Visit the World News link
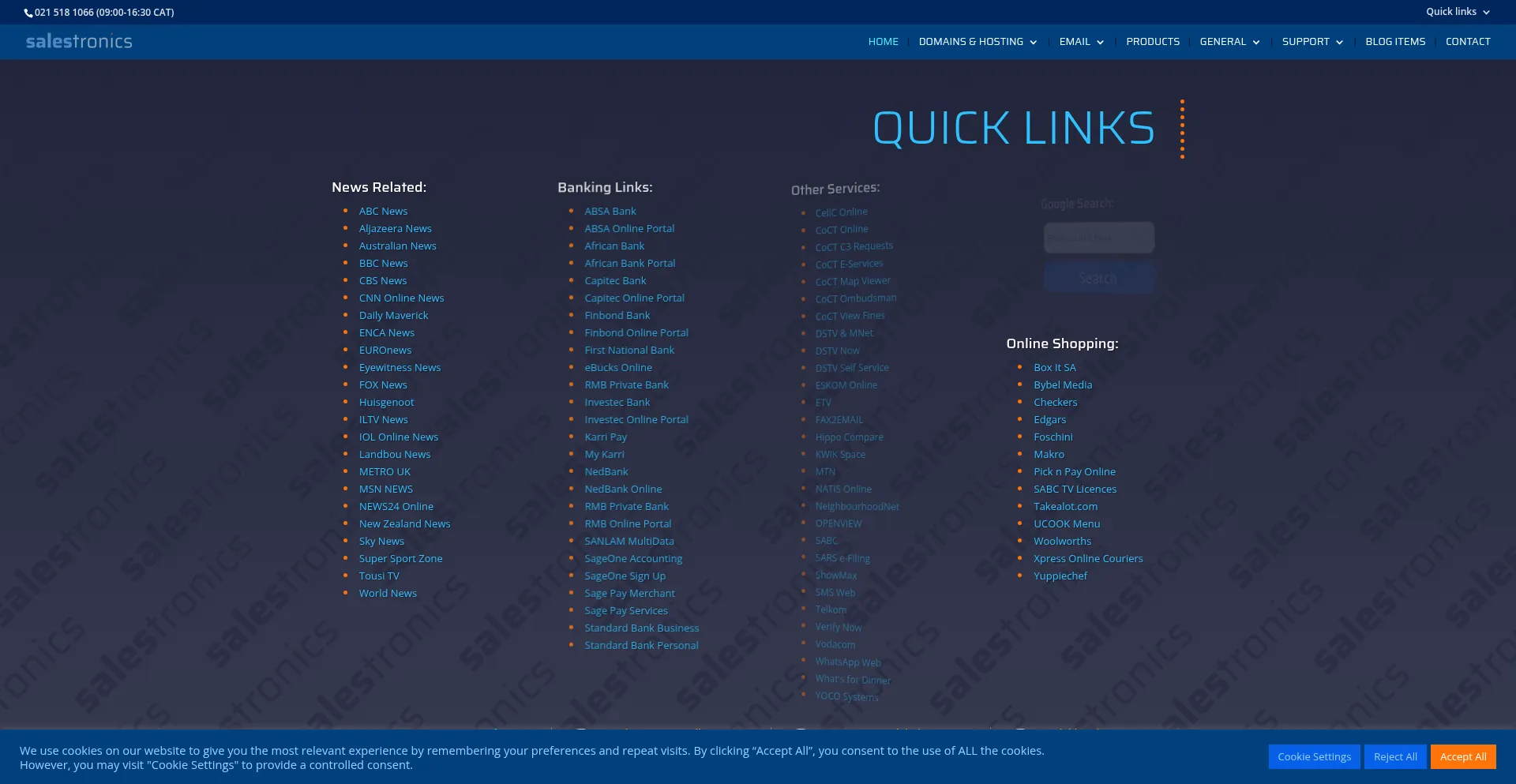The height and width of the screenshot is (784, 1516). click(388, 594)
